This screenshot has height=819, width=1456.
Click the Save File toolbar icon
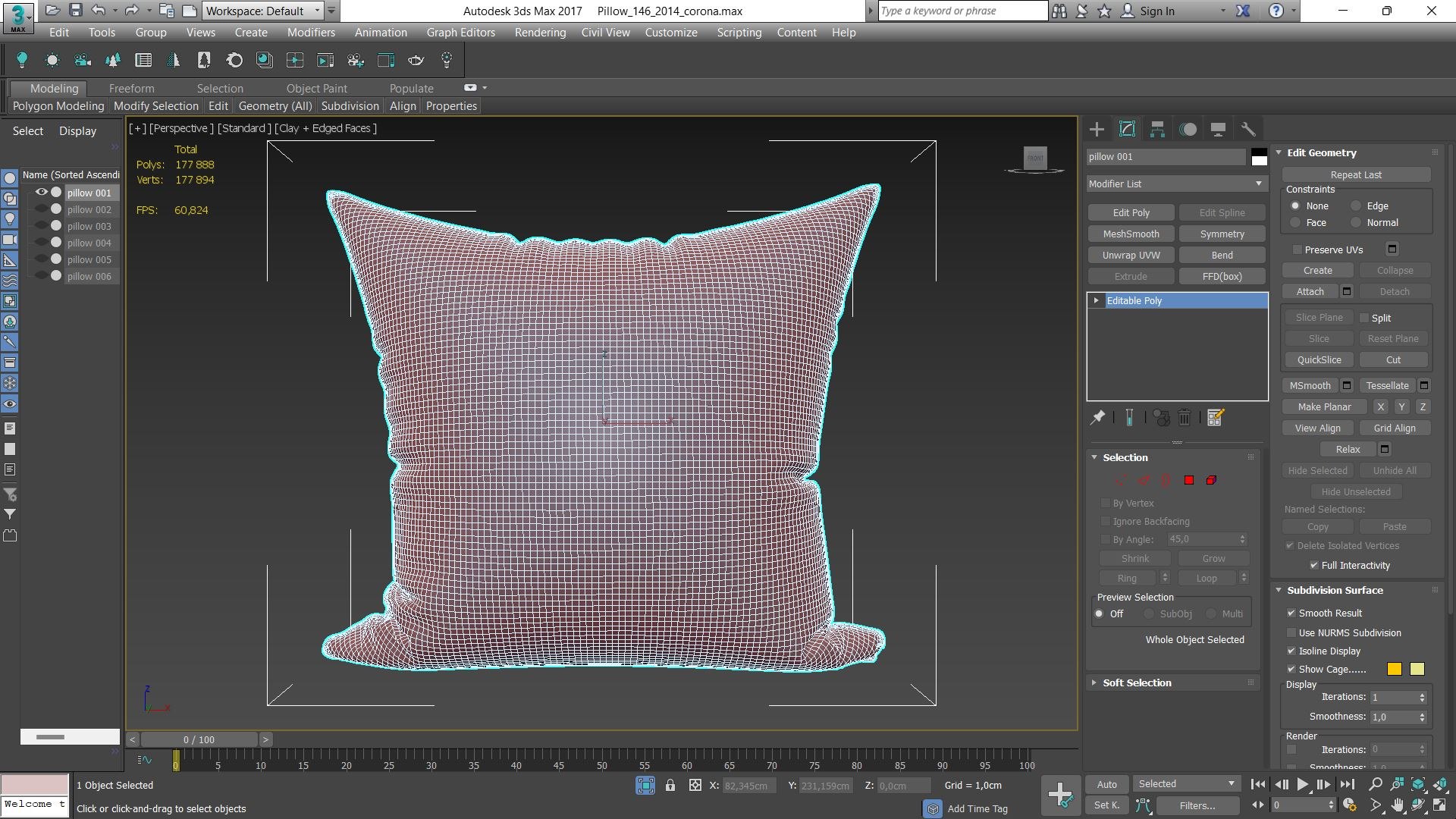tap(75, 11)
